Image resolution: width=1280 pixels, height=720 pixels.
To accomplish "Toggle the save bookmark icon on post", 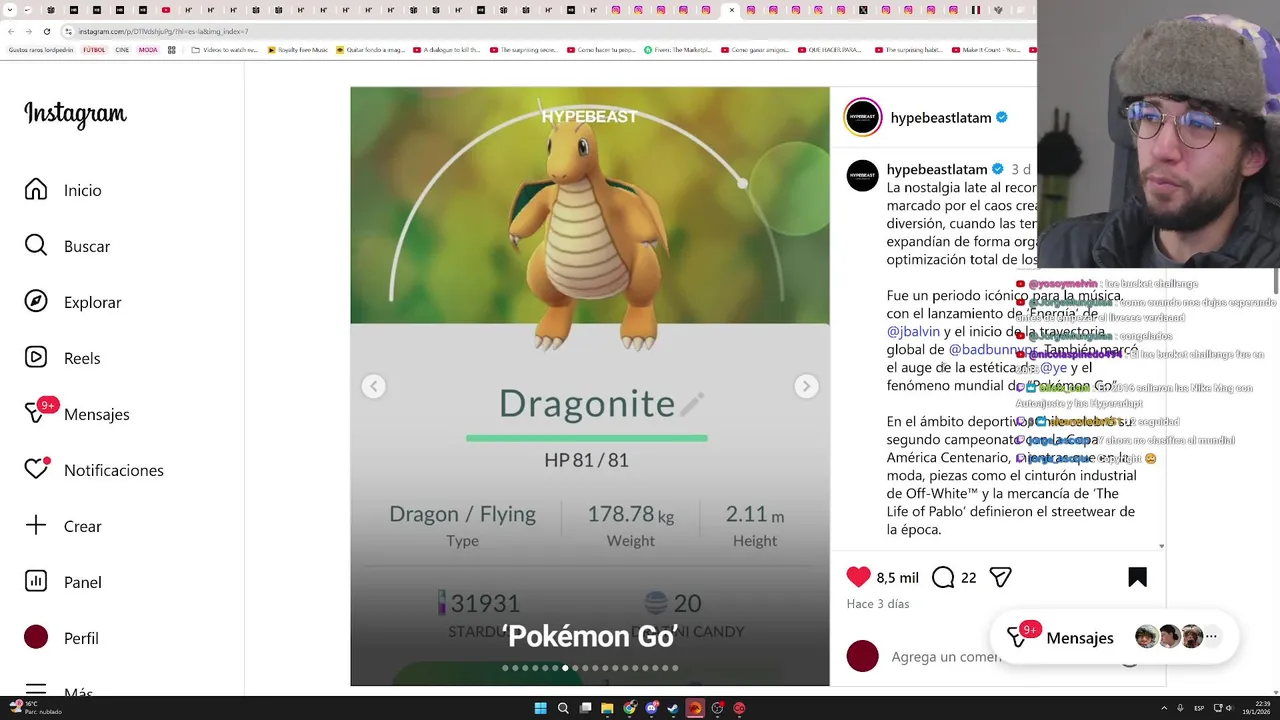I will pyautogui.click(x=1137, y=577).
